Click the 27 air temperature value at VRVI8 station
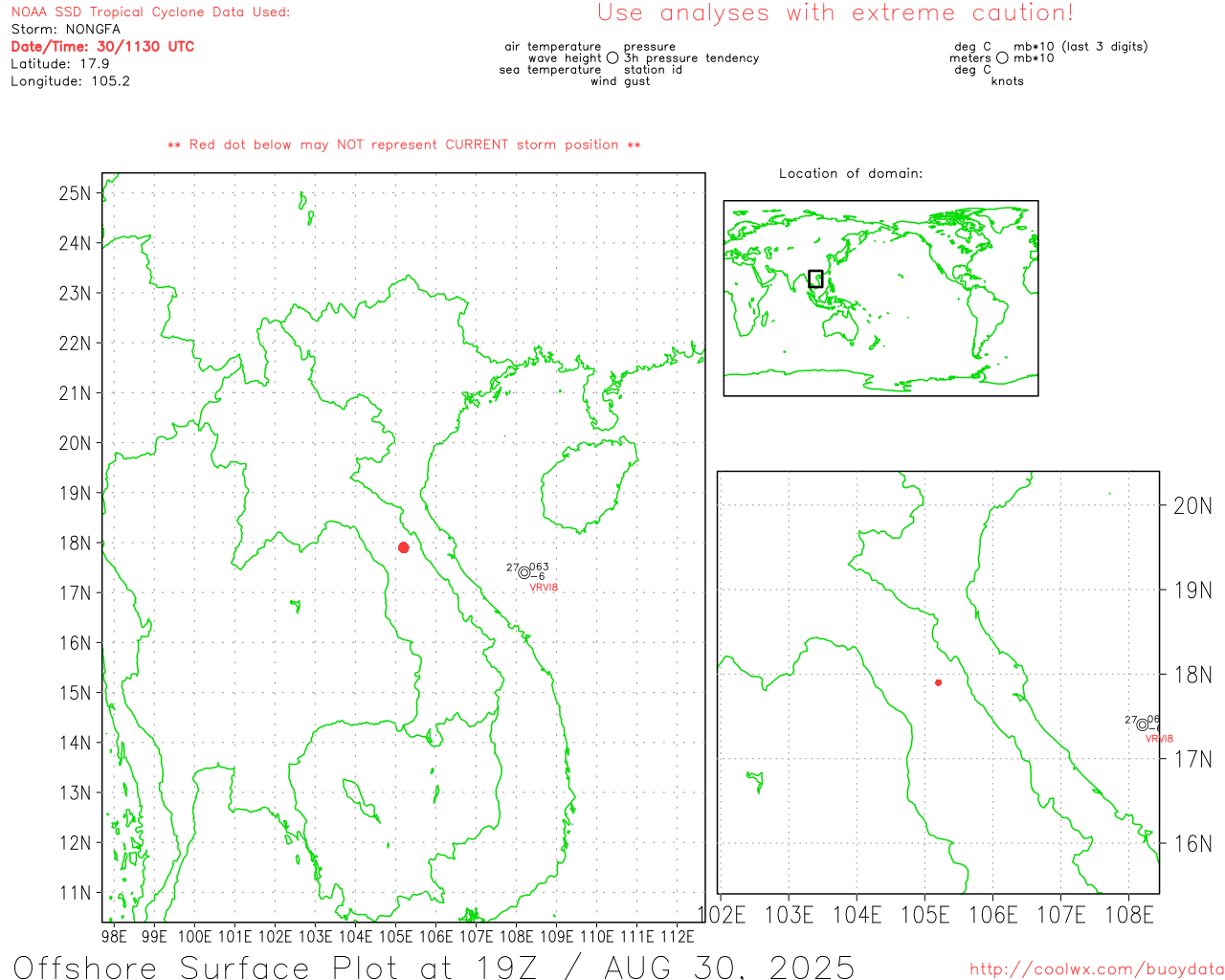Viewport: 1225px width, 980px height. [513, 568]
